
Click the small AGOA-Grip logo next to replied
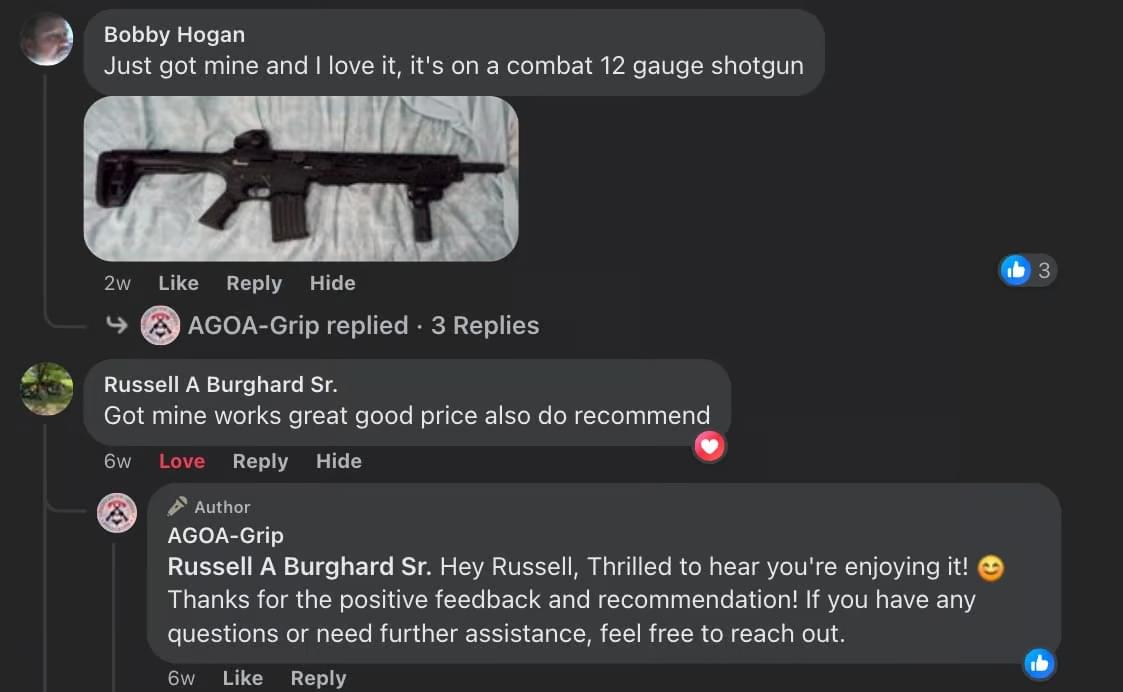tap(160, 325)
